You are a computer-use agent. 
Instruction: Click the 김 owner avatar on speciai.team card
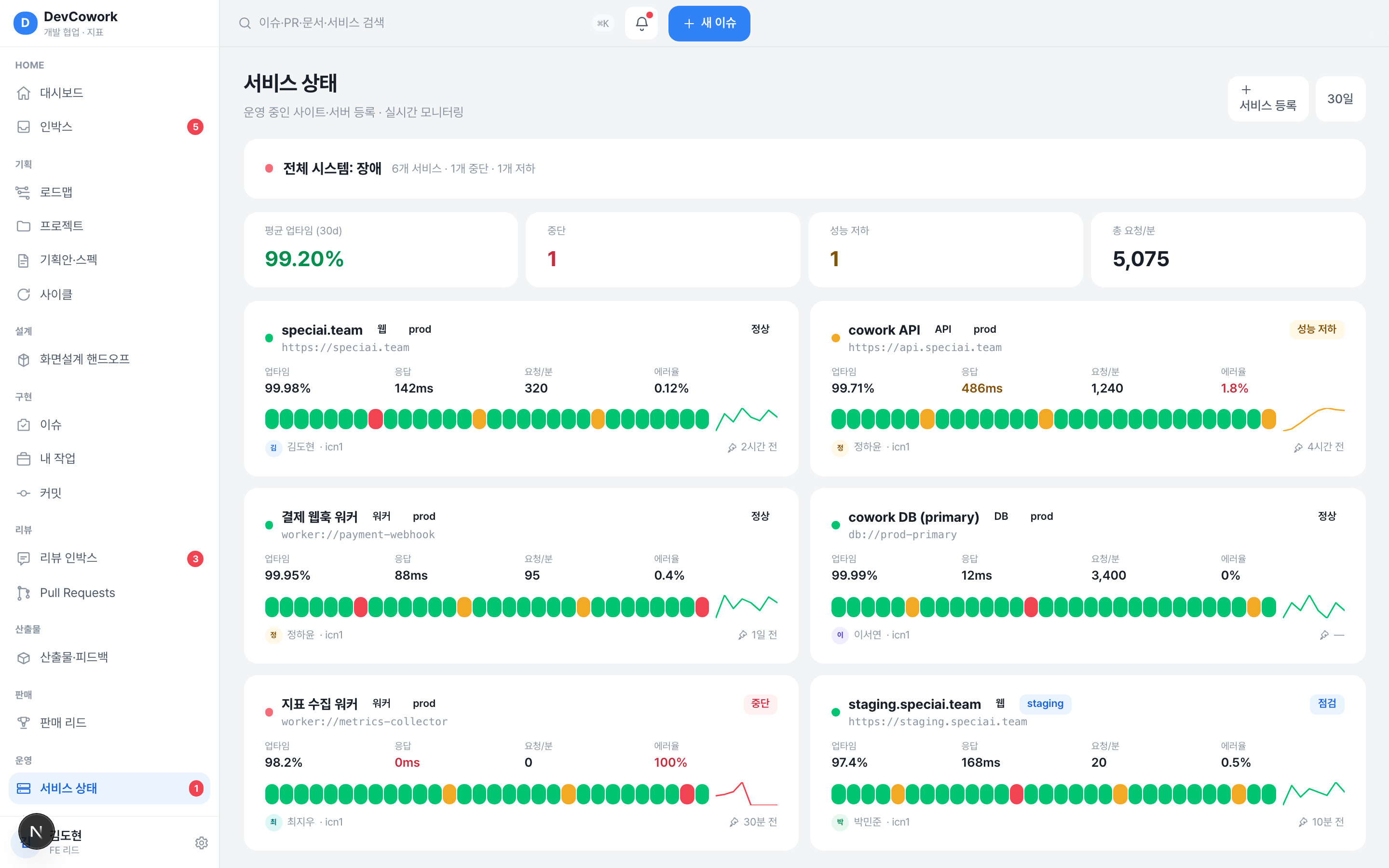click(x=273, y=447)
